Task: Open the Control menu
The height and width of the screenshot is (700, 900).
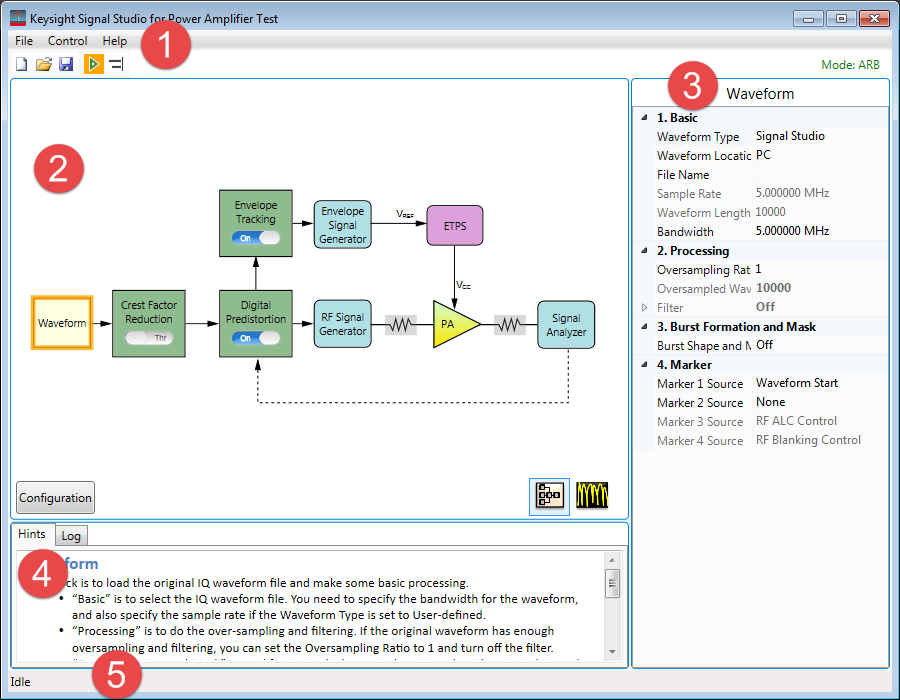Action: 67,41
